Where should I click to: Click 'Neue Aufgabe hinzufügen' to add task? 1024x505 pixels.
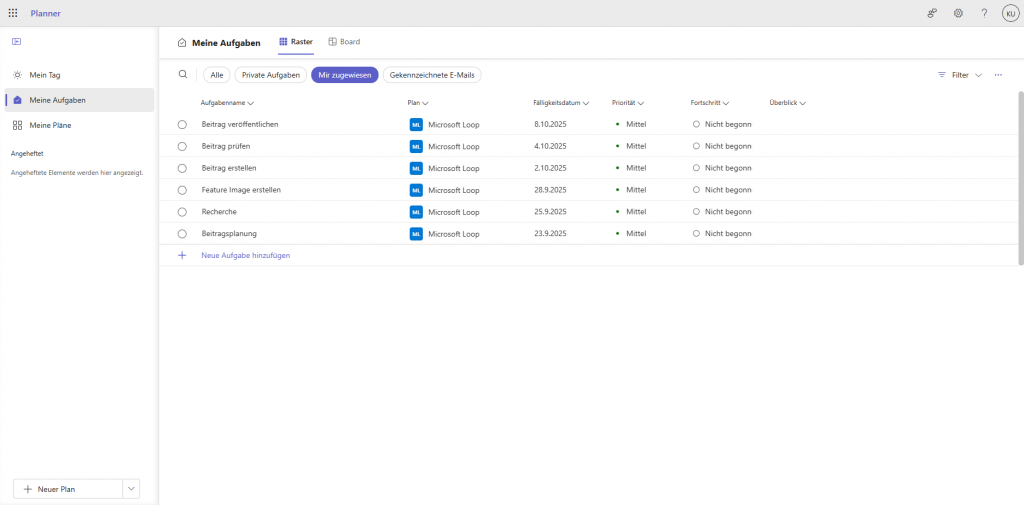coord(245,256)
